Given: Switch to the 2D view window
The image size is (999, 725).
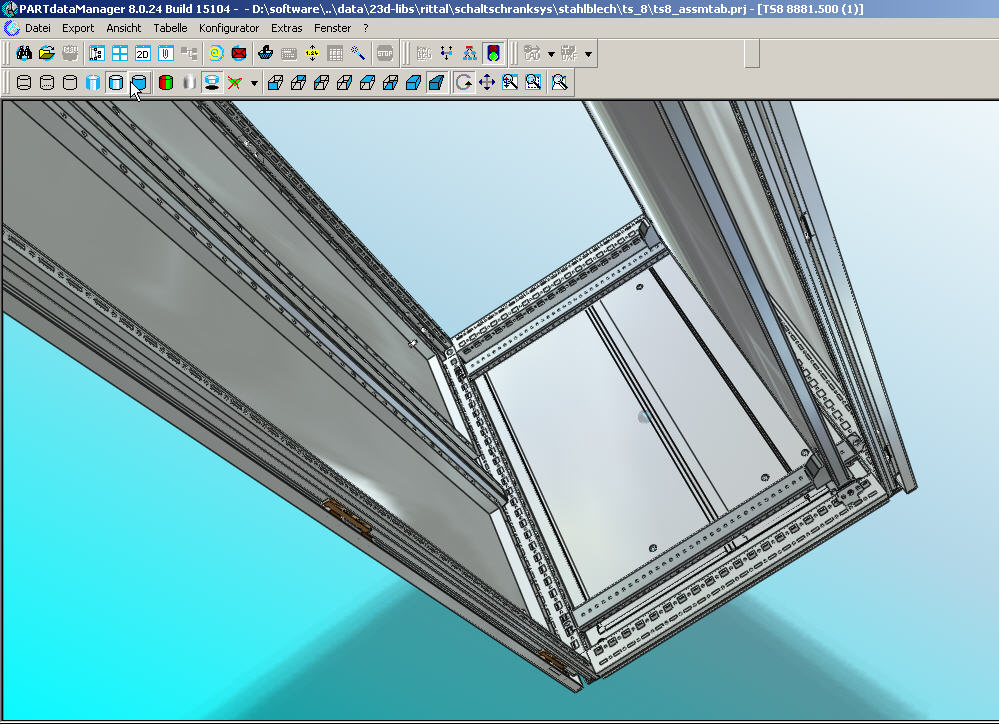Looking at the screenshot, I should click(x=143, y=53).
